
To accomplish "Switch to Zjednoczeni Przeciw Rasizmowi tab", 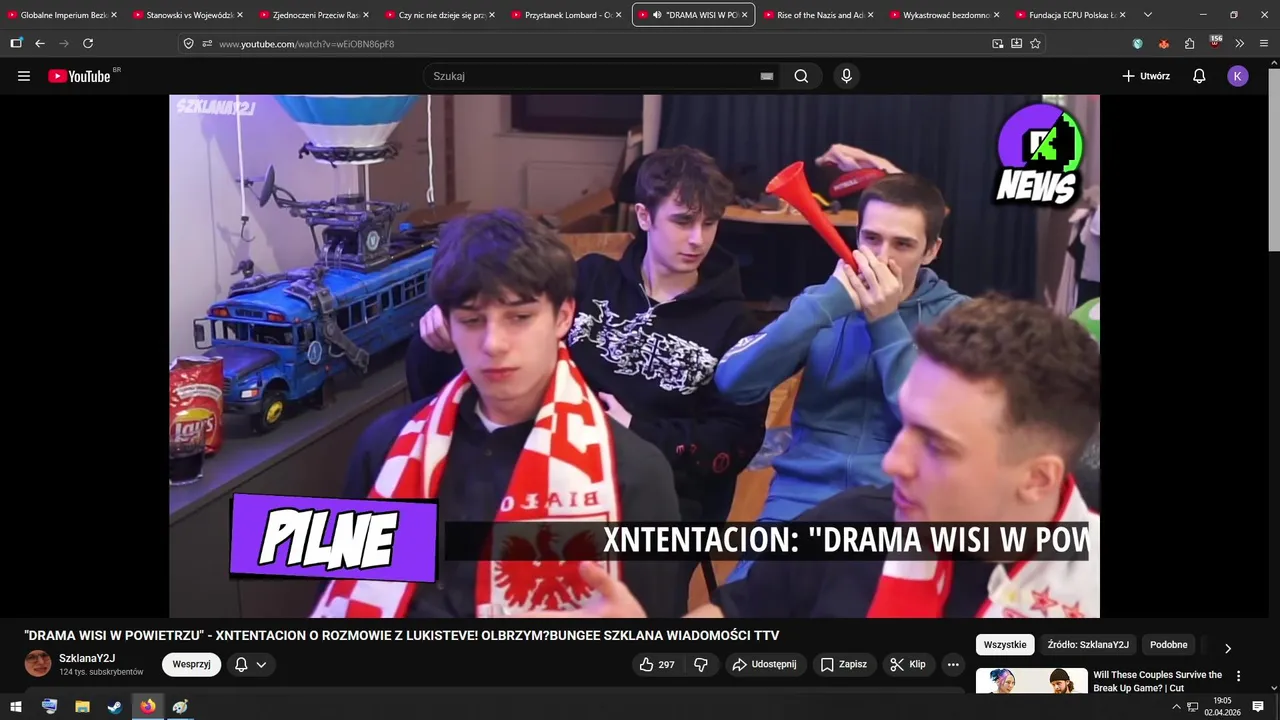I will pos(314,15).
